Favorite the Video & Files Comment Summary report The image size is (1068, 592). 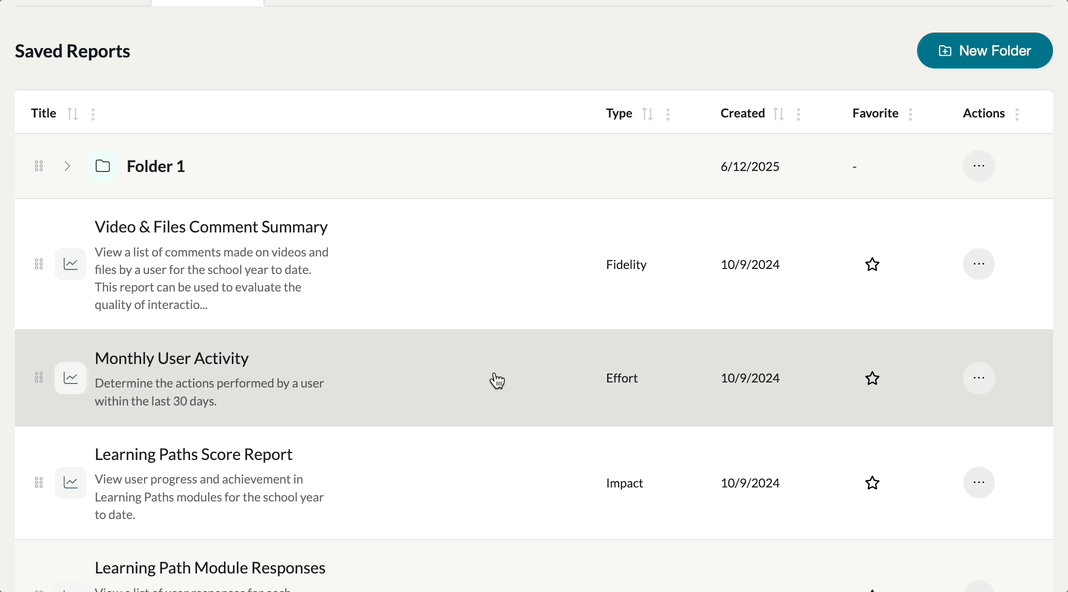[x=872, y=265]
